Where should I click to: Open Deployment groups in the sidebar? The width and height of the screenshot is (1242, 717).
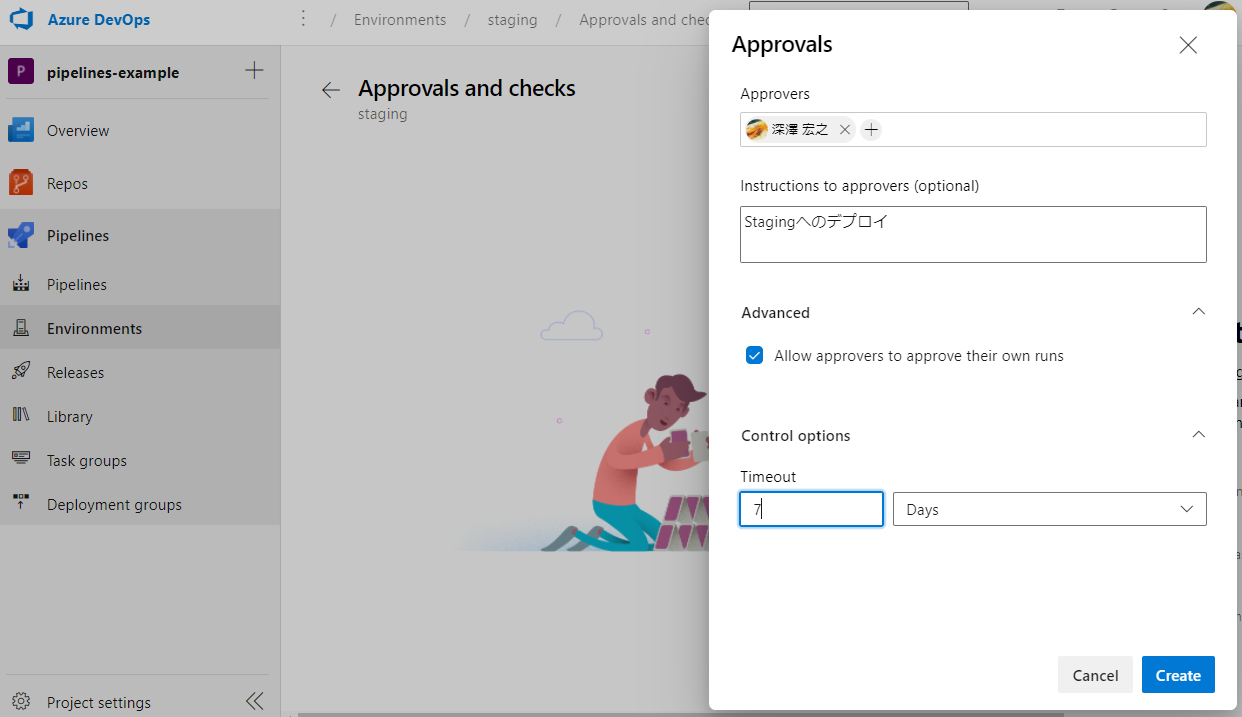[114, 504]
